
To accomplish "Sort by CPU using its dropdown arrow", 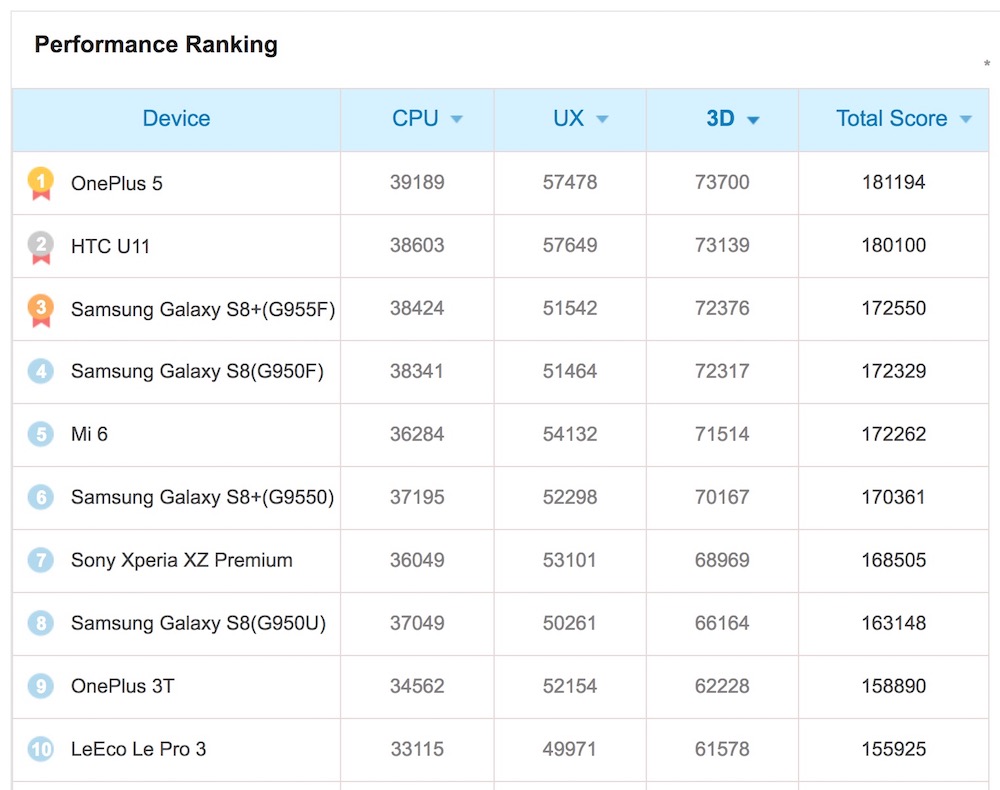I will coord(457,120).
